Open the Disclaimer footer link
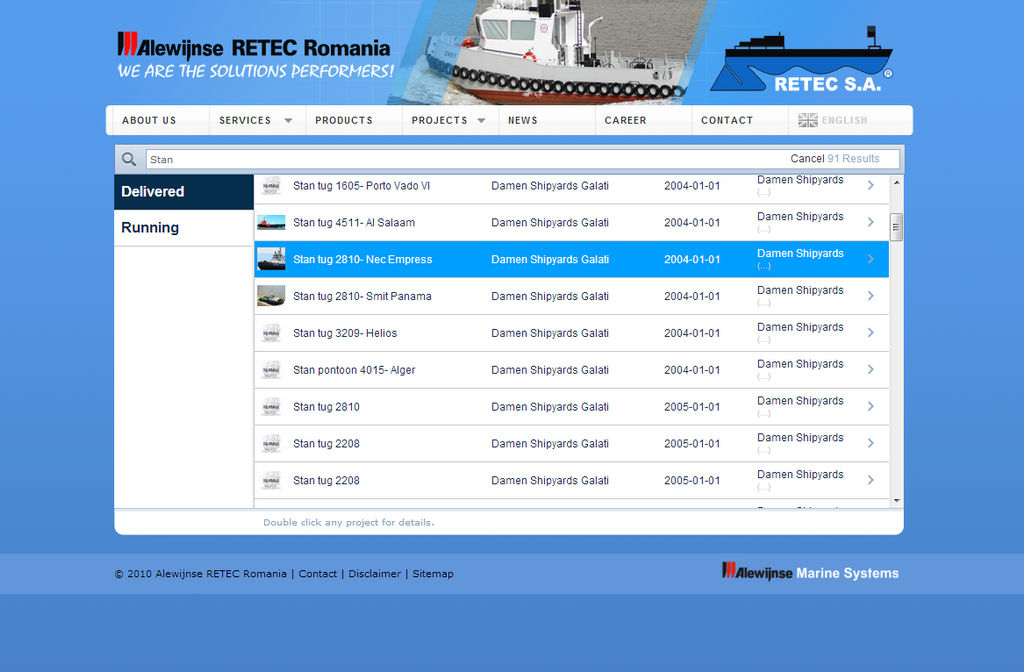Image resolution: width=1024 pixels, height=672 pixels. point(374,573)
